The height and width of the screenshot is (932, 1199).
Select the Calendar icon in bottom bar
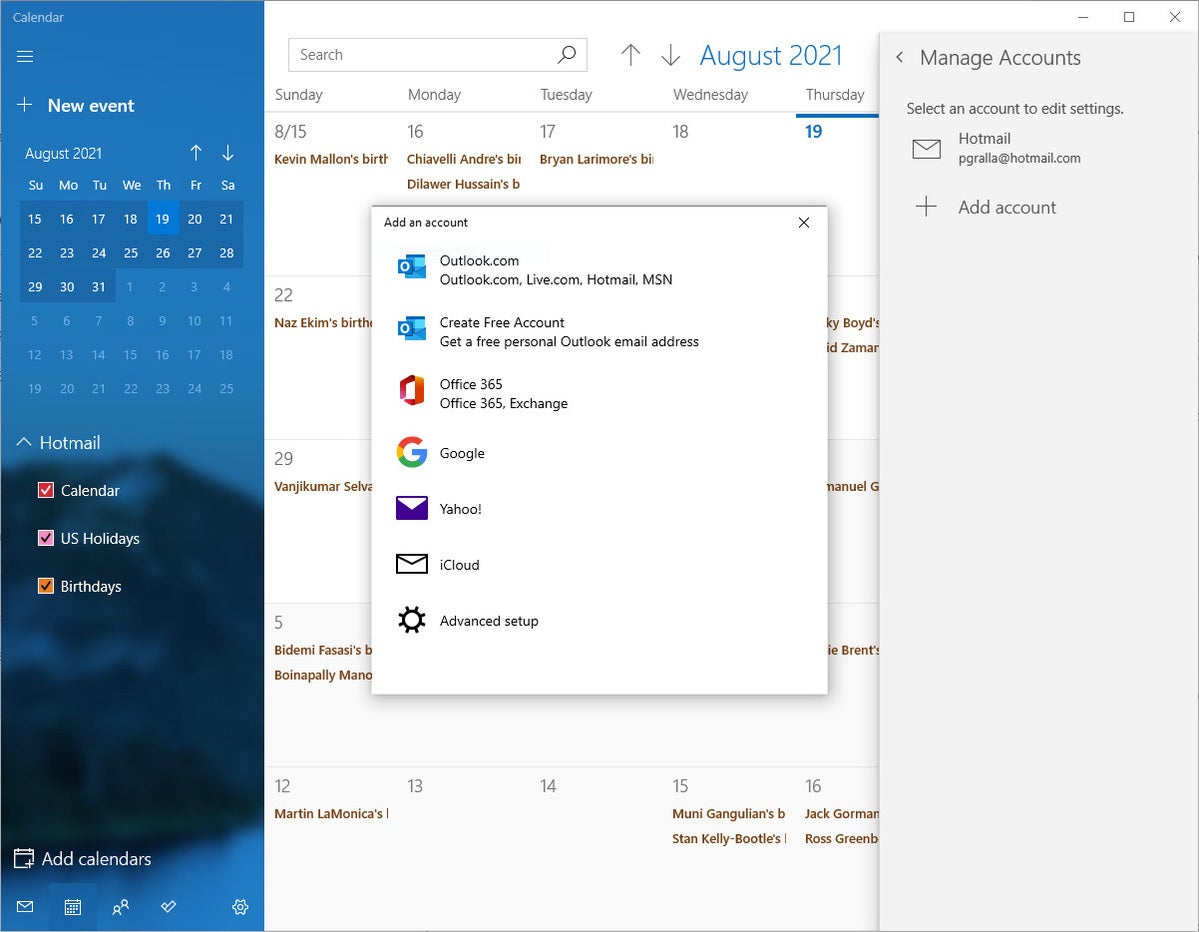73,907
